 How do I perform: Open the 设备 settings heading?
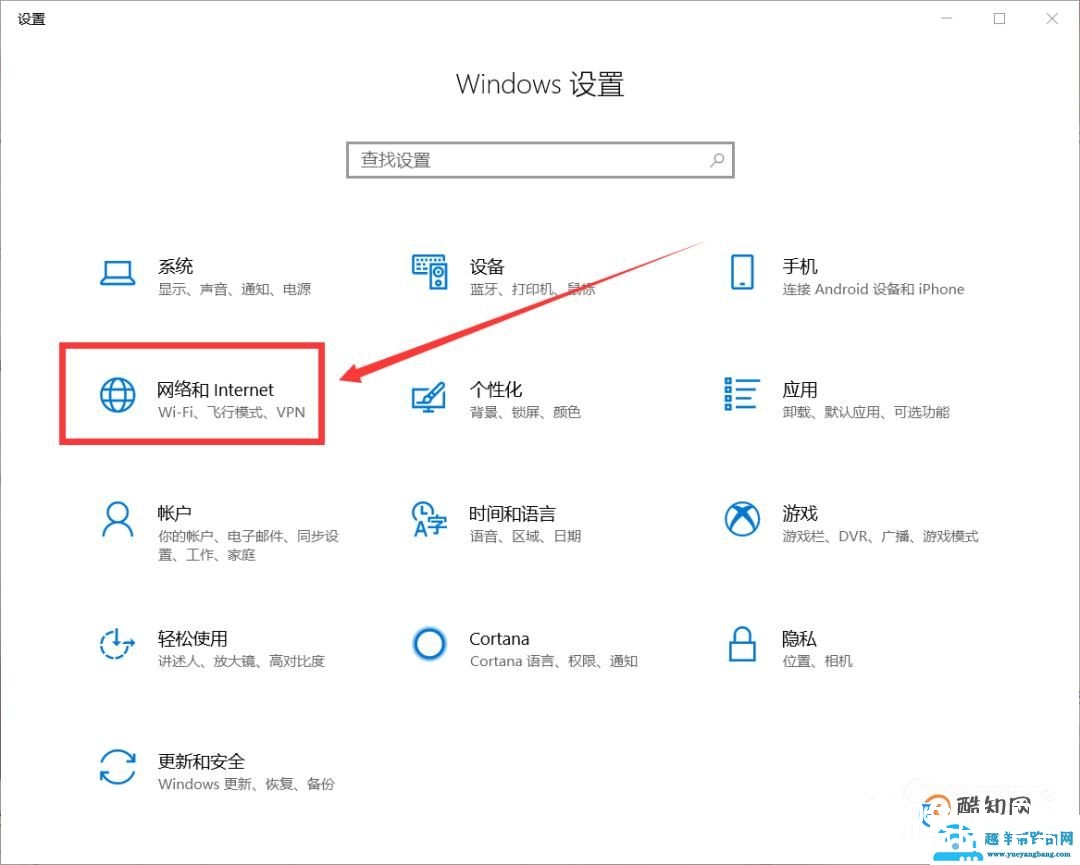point(487,266)
